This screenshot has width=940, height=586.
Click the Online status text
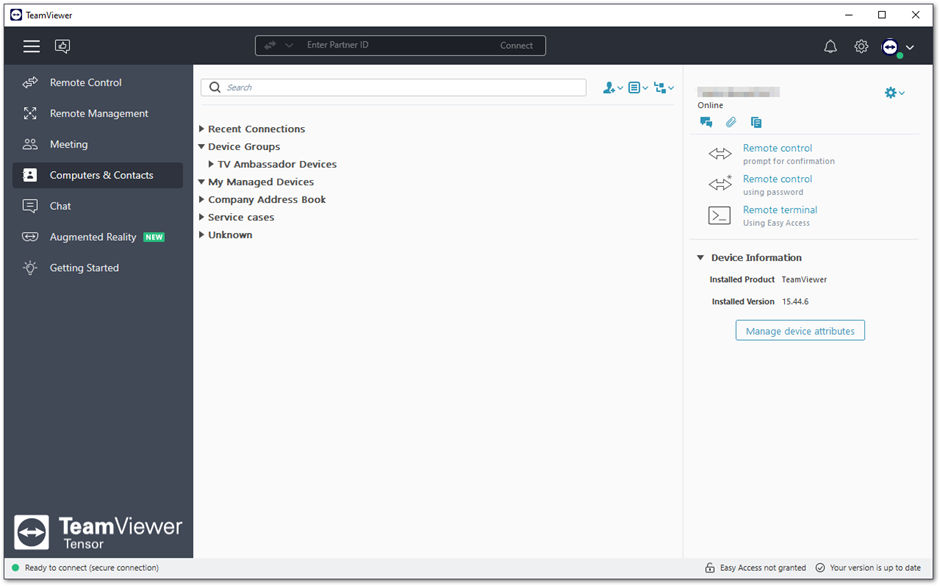[710, 106]
